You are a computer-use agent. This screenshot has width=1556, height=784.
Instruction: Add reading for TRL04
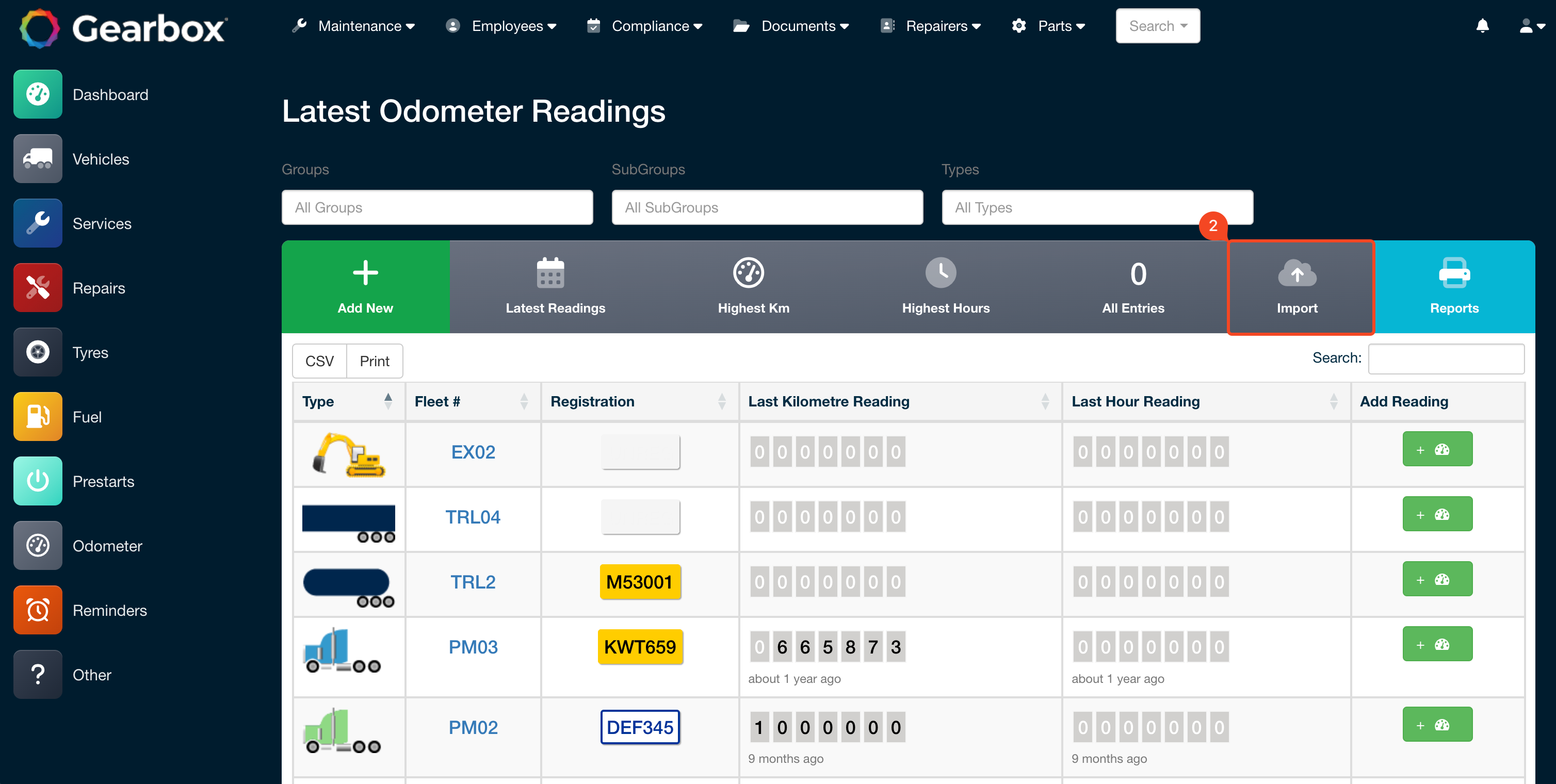coord(1437,514)
